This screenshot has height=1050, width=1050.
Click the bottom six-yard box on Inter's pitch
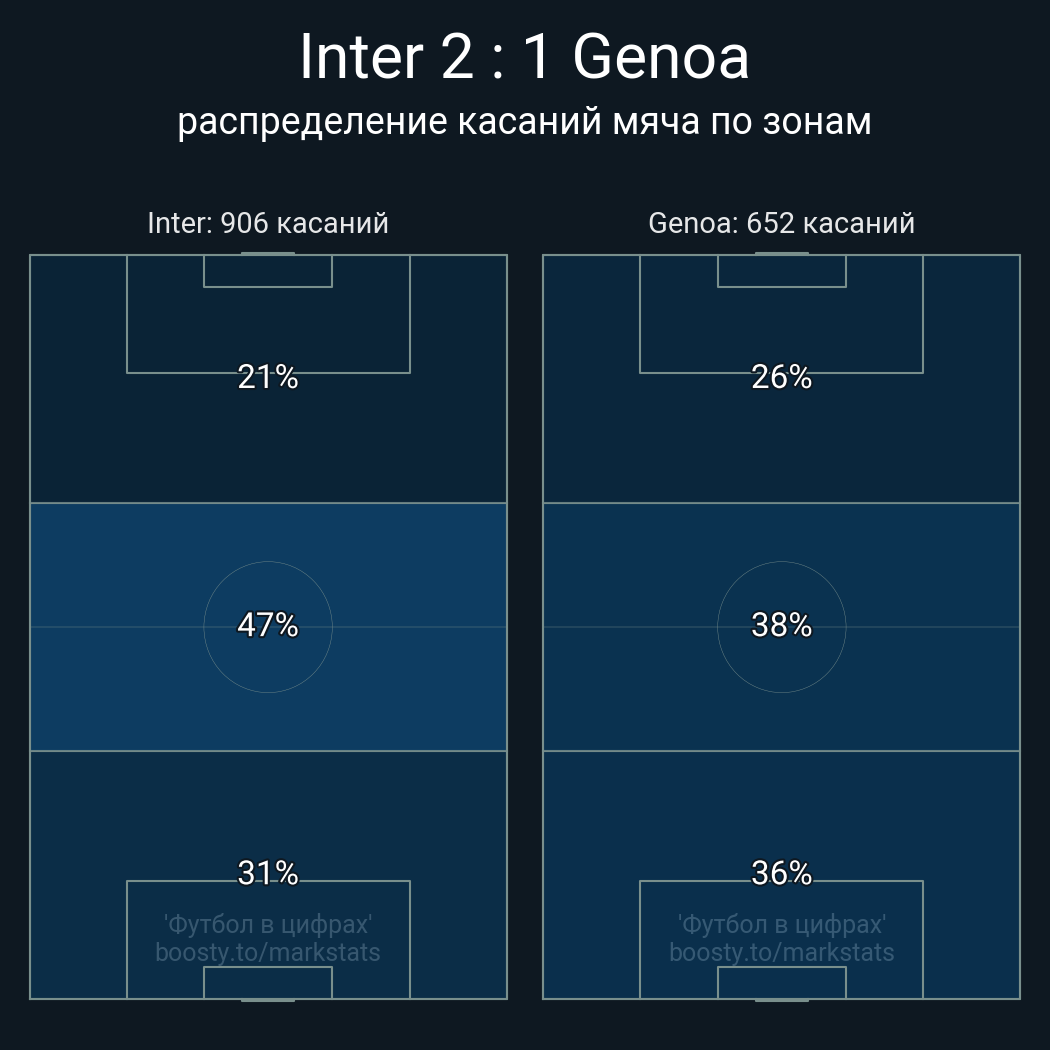click(268, 982)
